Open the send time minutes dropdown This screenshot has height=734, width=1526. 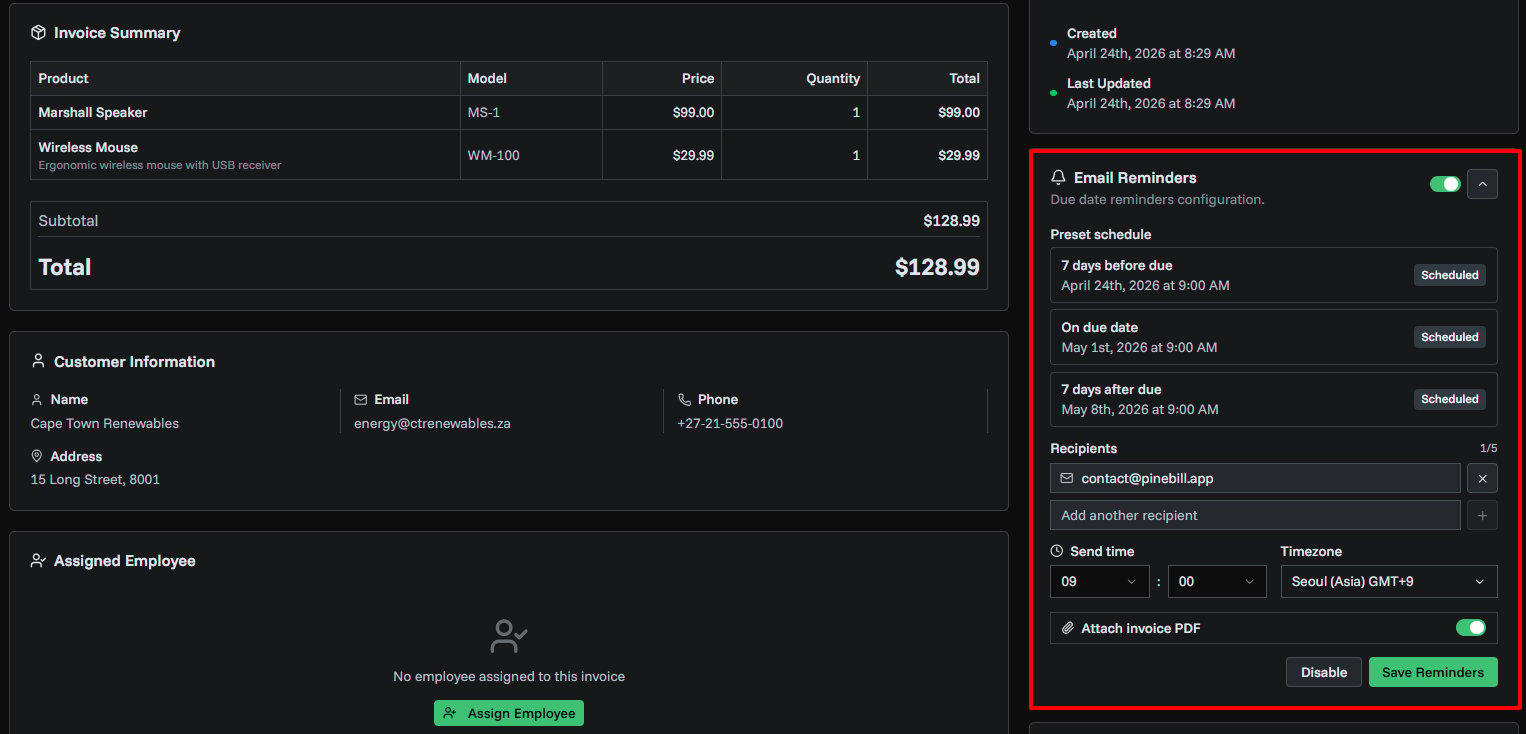[1217, 581]
